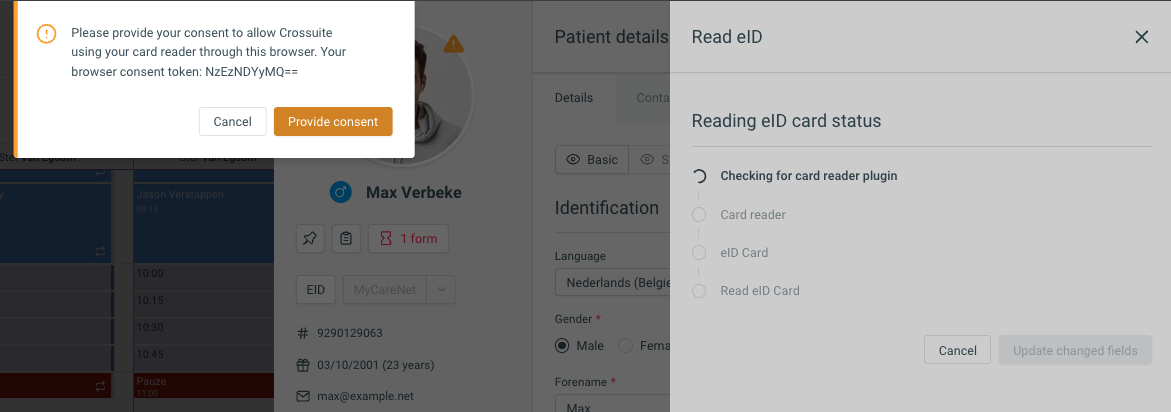Click the Card reader status circle
Viewport: 1171px width, 412px height.
coord(699,215)
